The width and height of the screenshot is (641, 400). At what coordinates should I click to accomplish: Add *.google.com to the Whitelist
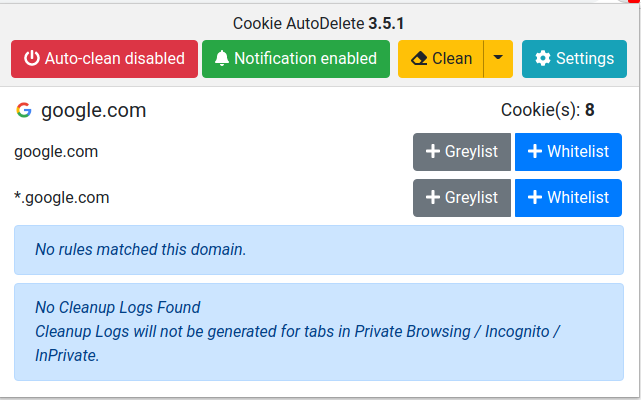pos(568,198)
